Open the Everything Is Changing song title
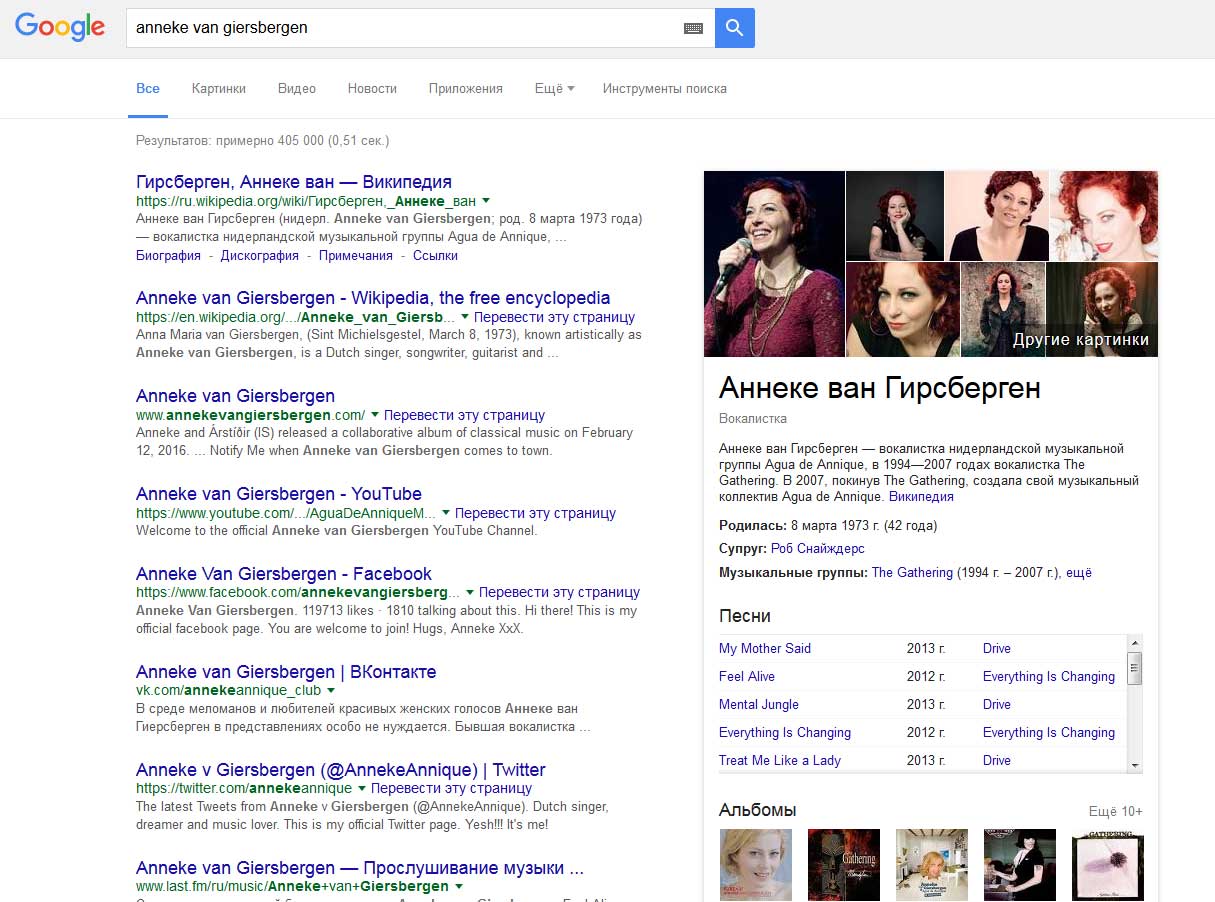This screenshot has width=1215, height=902. tap(785, 732)
